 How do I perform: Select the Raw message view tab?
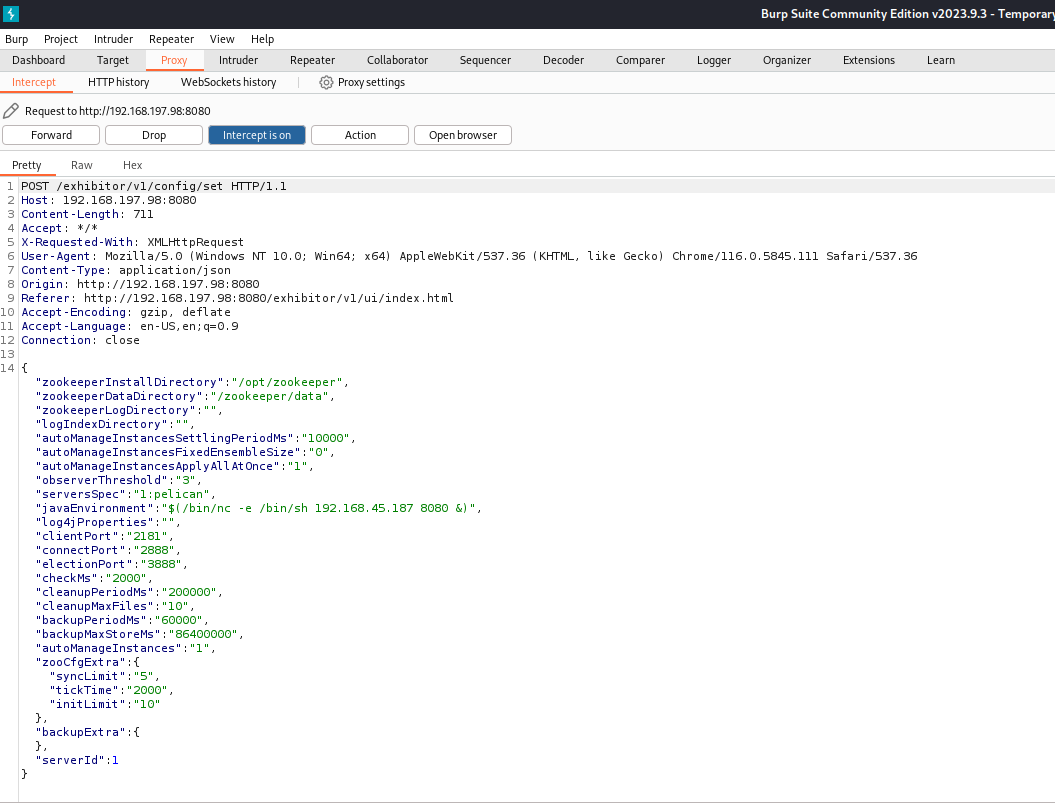click(x=82, y=165)
